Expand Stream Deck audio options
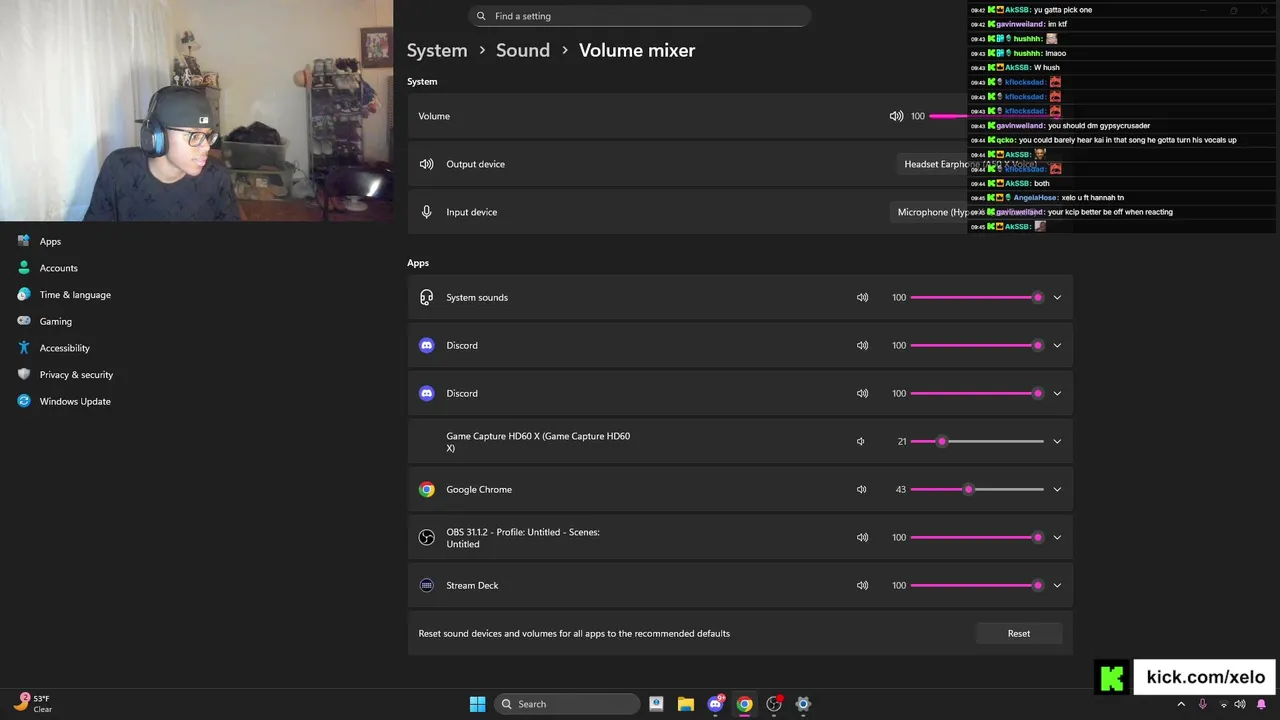 [1057, 585]
